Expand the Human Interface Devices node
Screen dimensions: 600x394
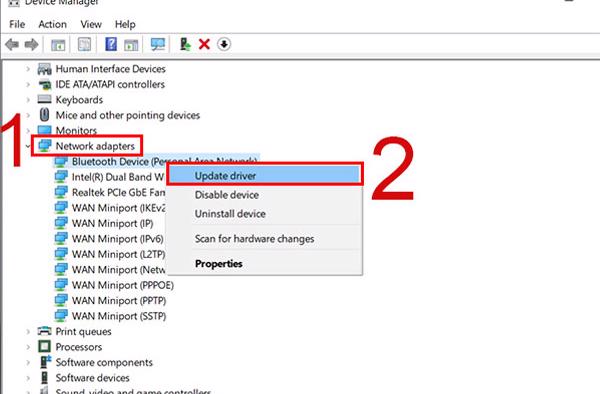[x=28, y=69]
